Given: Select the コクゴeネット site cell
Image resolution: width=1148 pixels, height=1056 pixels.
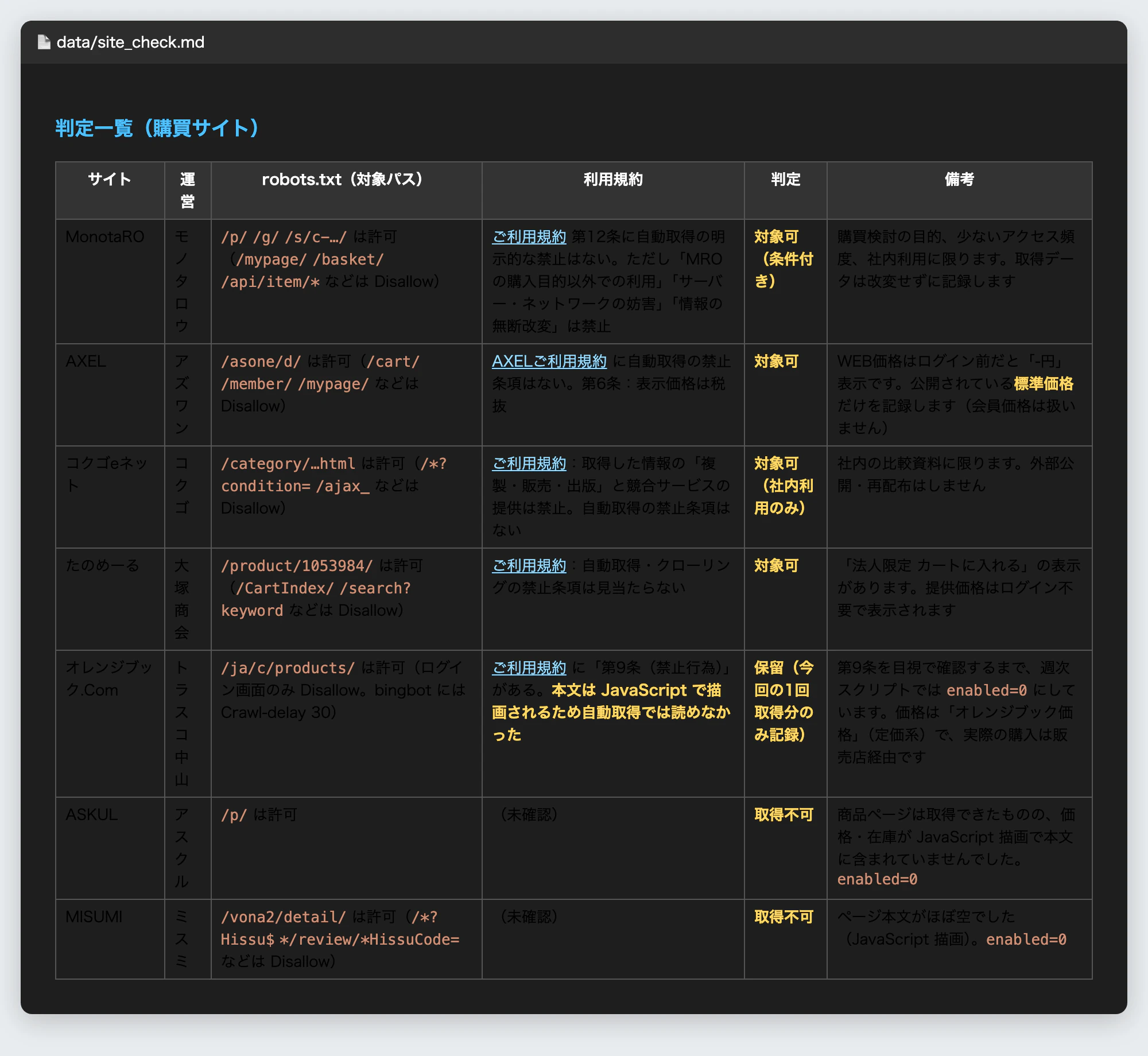Looking at the screenshot, I should point(110,497).
